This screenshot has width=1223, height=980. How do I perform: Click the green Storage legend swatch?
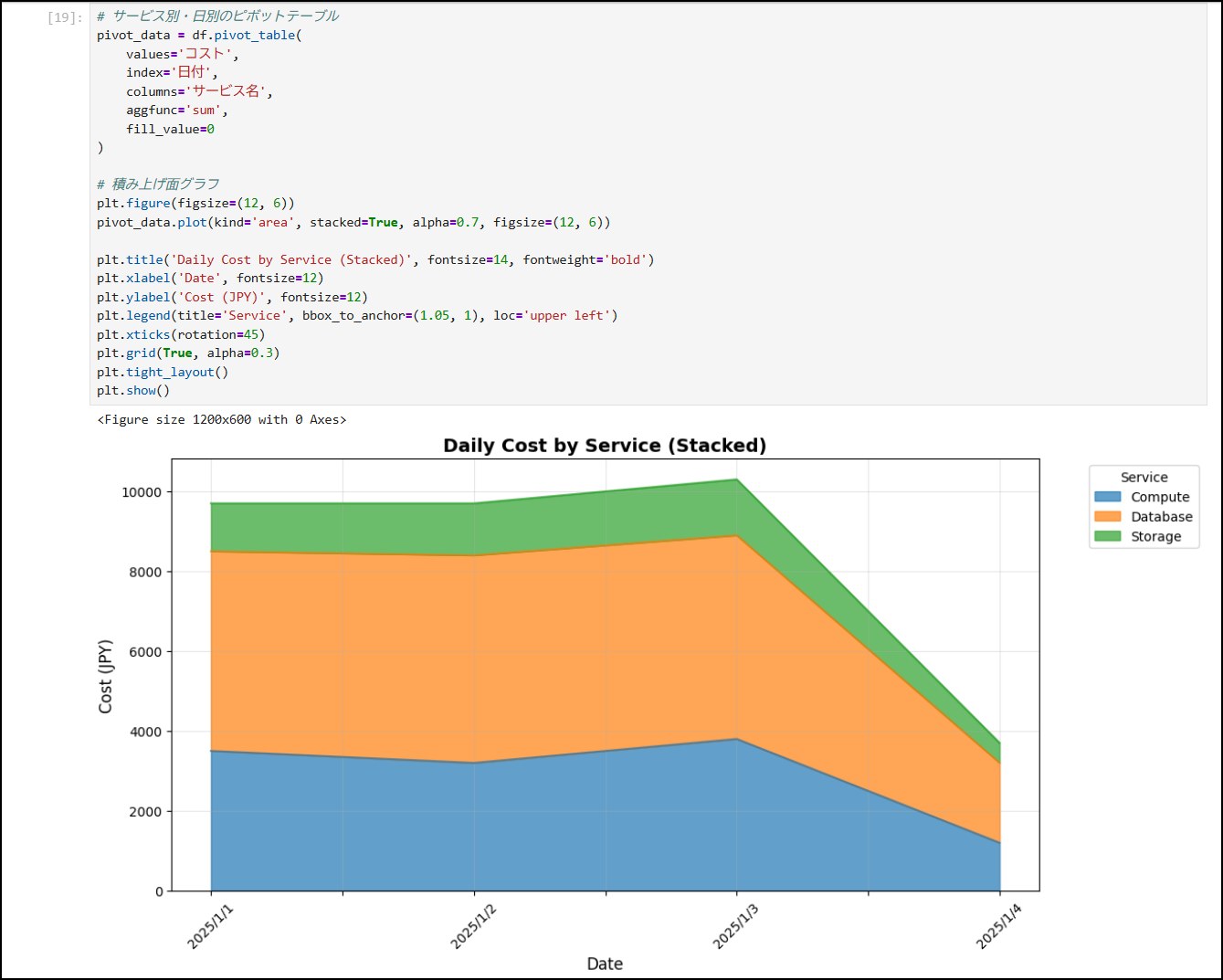tap(1107, 536)
